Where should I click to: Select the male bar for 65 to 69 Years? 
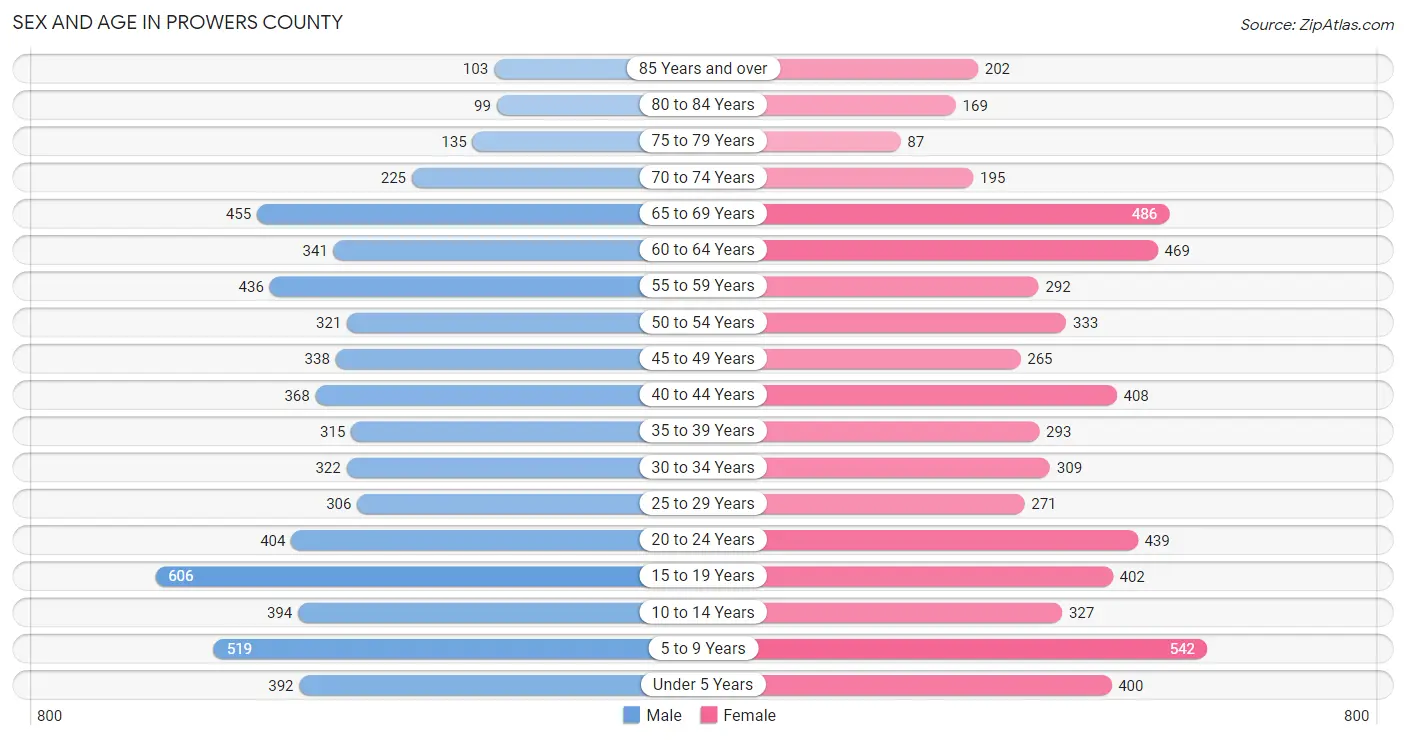click(x=449, y=214)
